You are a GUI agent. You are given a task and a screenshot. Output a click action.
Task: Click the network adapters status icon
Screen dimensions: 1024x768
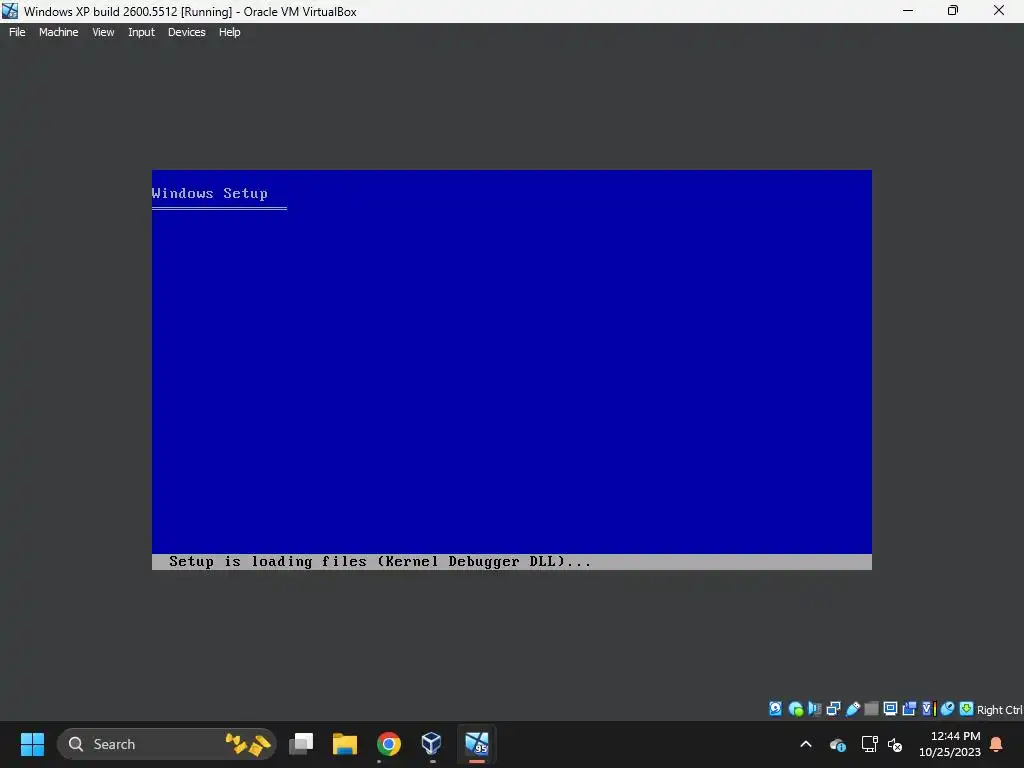point(833,709)
